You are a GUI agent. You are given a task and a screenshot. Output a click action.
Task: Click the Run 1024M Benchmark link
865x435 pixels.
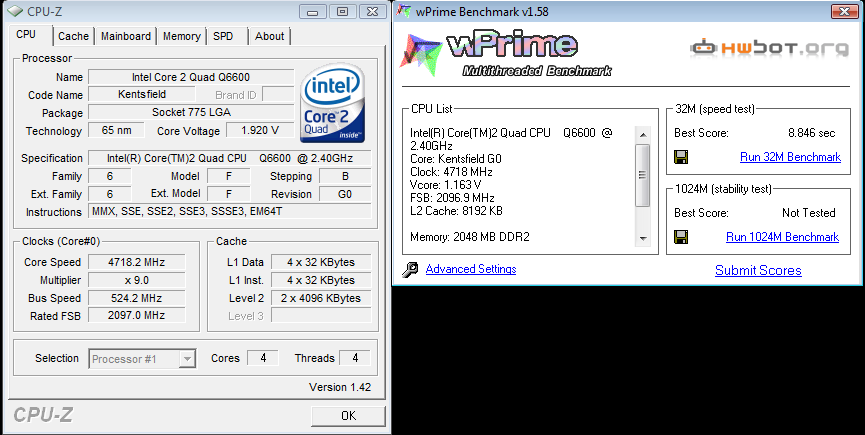point(782,237)
